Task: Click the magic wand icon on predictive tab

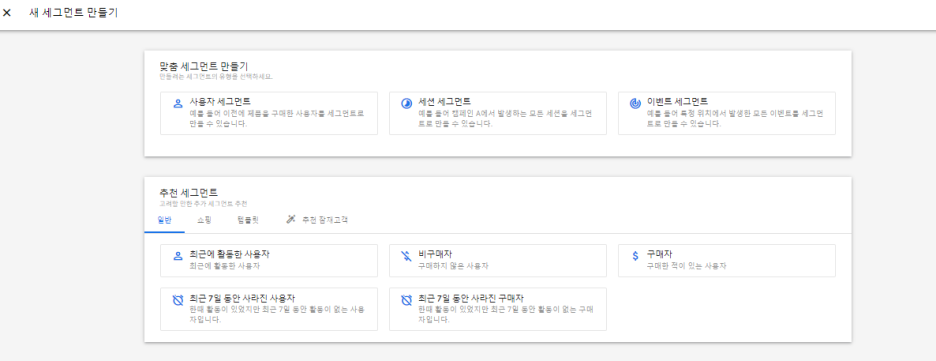Action: pos(291,220)
